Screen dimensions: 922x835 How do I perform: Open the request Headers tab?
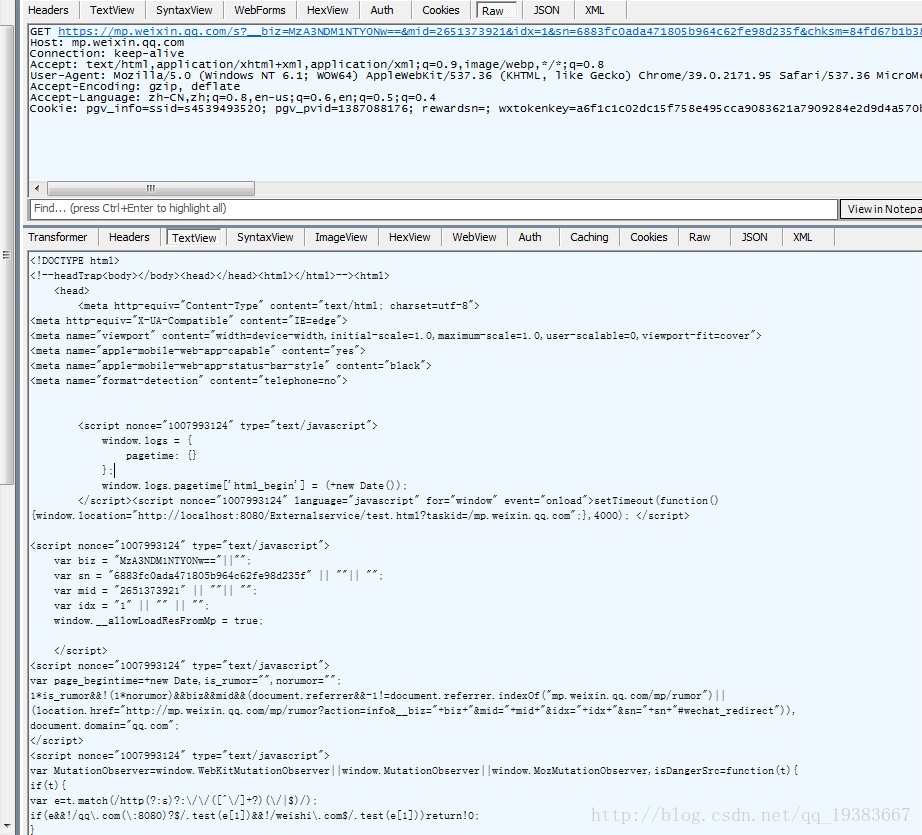pyautogui.click(x=48, y=10)
